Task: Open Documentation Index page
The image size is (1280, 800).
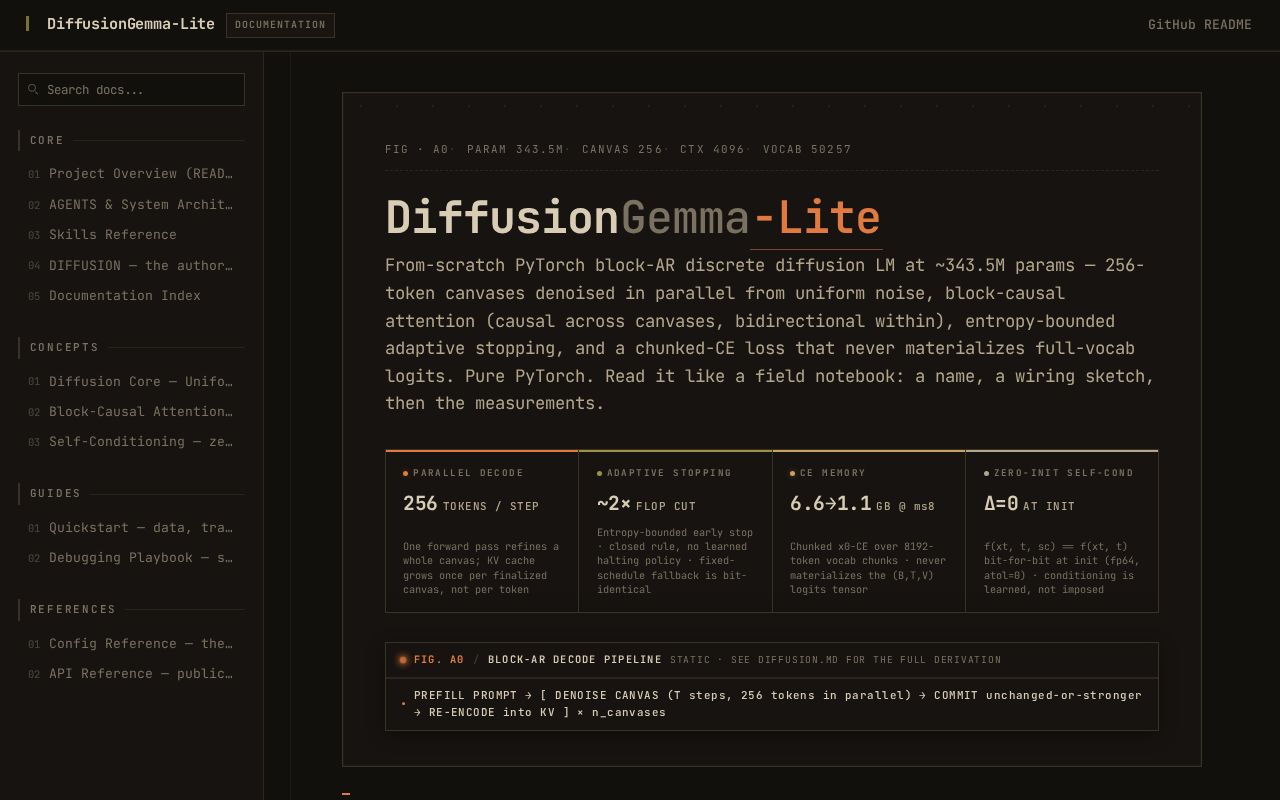Action: (x=131, y=296)
